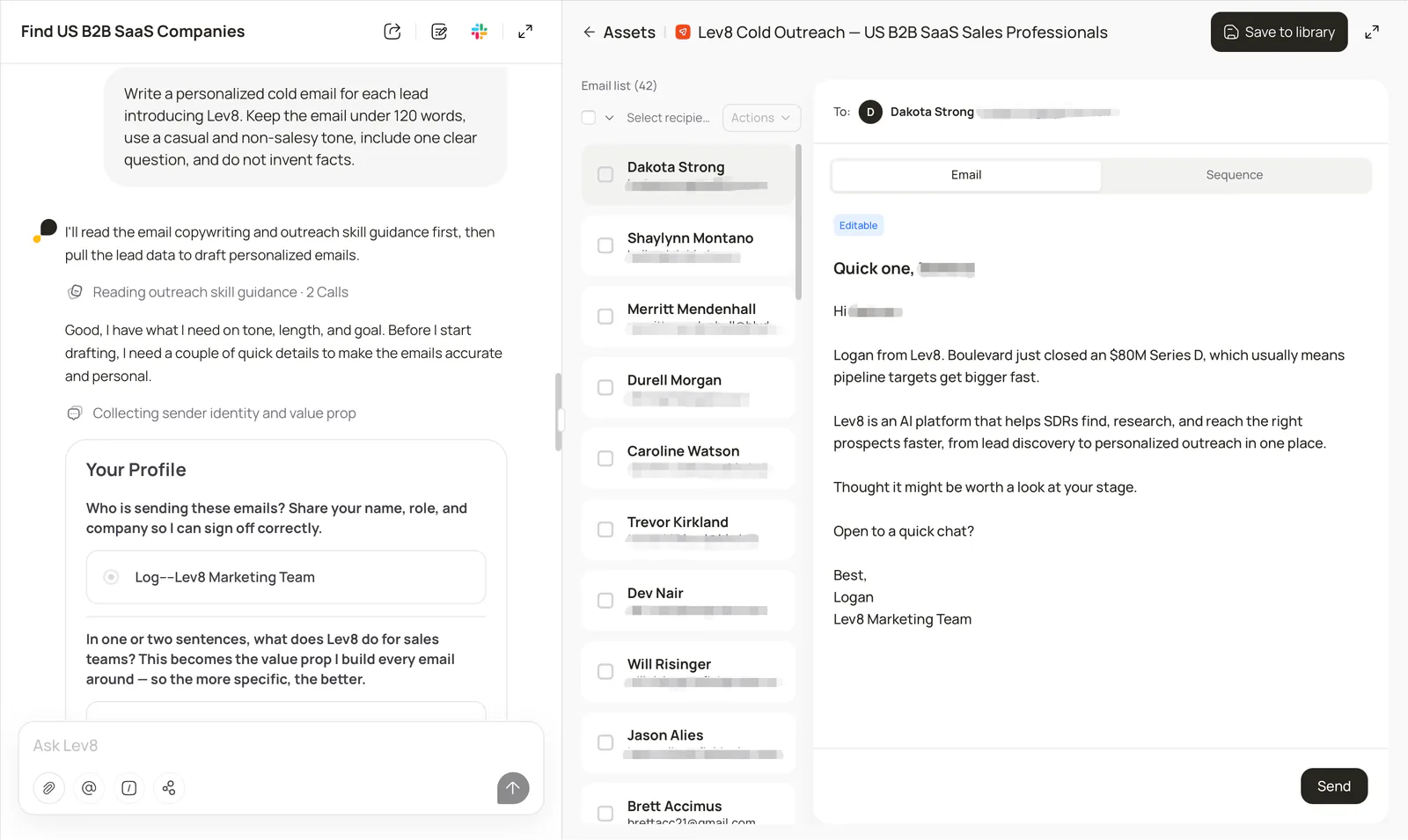Click the email subject line Quick one
The image size is (1408, 840).
pos(904,269)
